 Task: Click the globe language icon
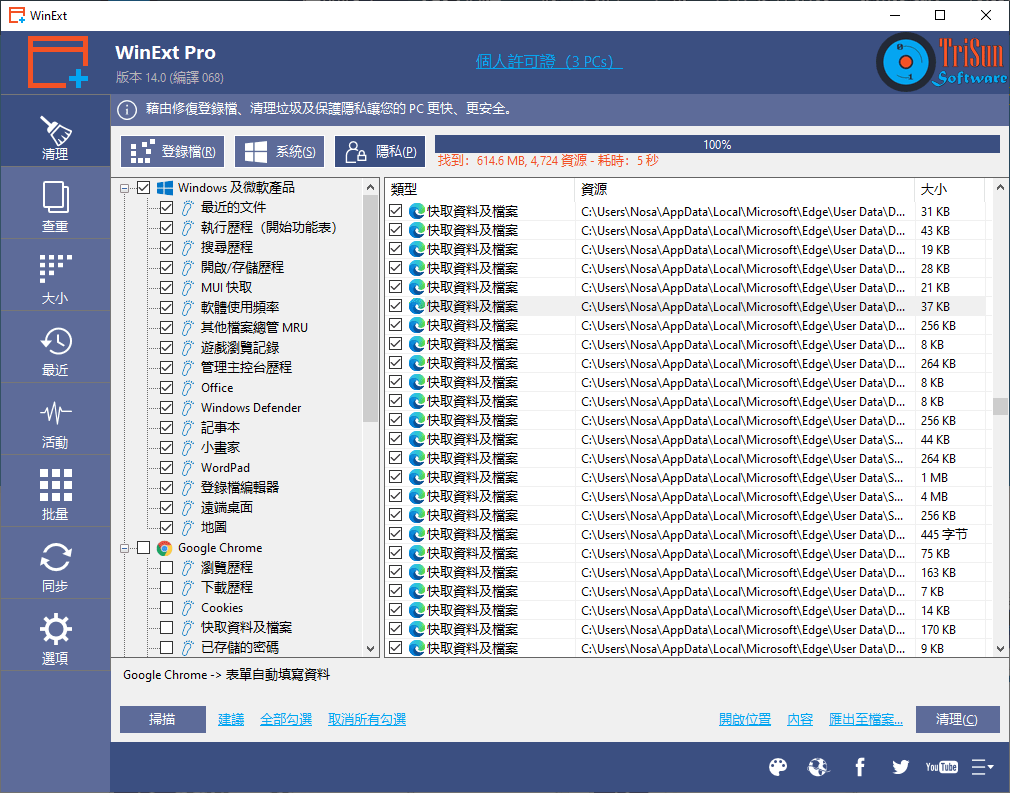pos(818,767)
